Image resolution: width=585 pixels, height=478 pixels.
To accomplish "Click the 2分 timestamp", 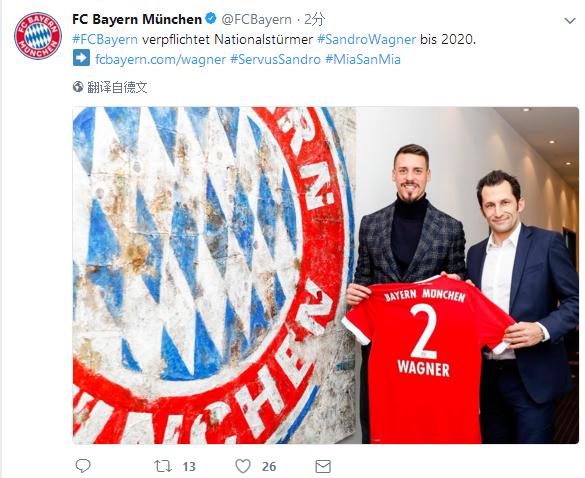I will point(315,19).
